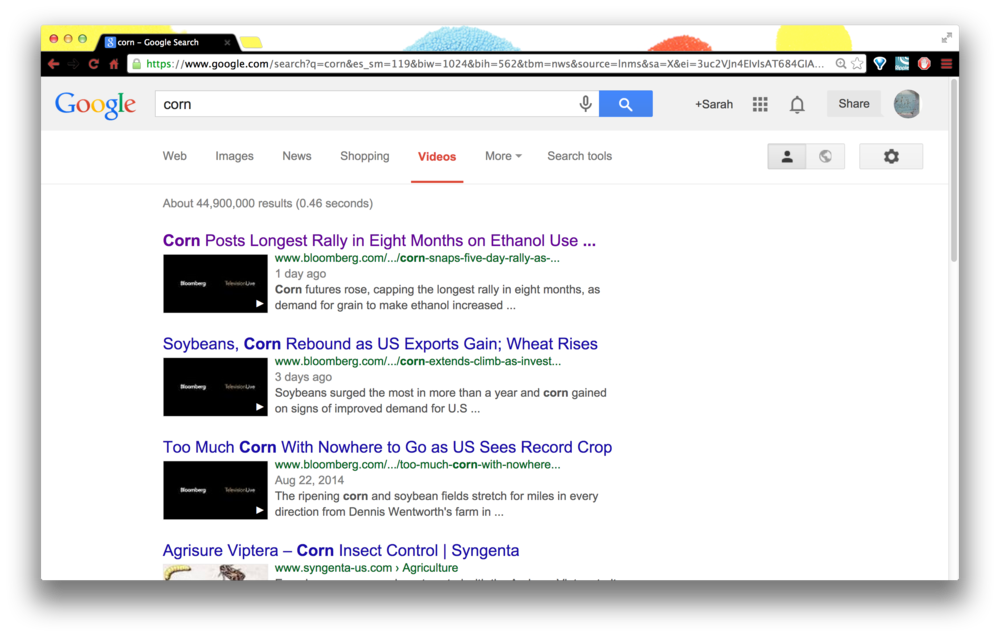Open the Google apps grid
This screenshot has height=637, width=1000.
[760, 104]
